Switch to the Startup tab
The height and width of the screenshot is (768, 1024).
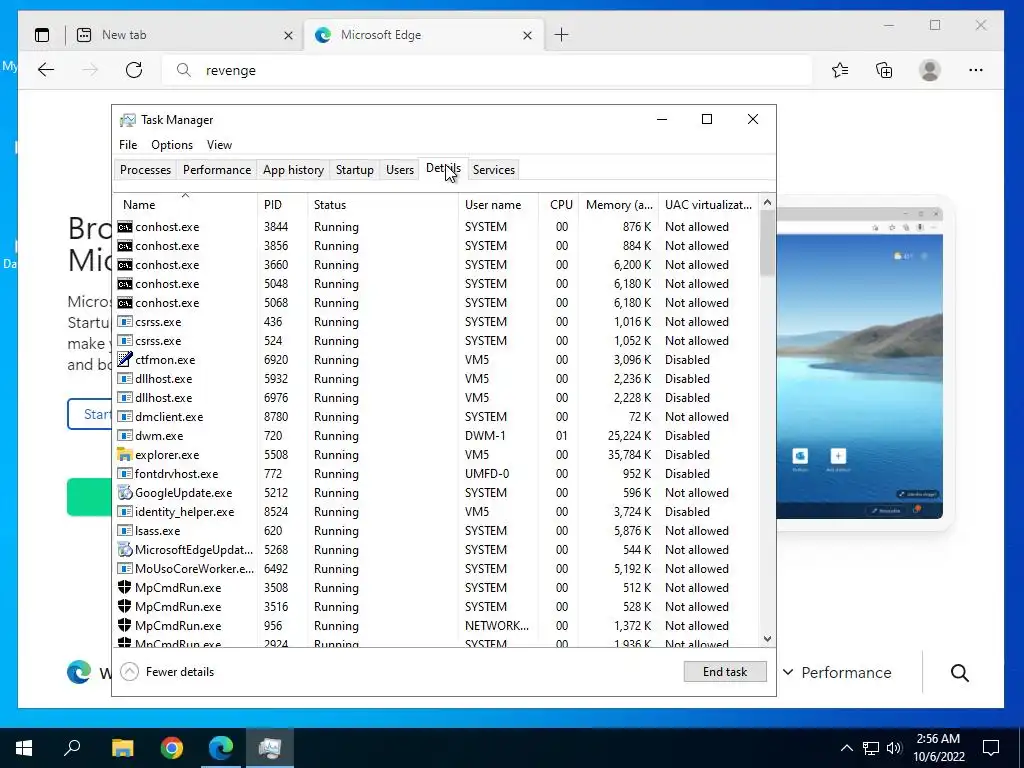pos(355,170)
